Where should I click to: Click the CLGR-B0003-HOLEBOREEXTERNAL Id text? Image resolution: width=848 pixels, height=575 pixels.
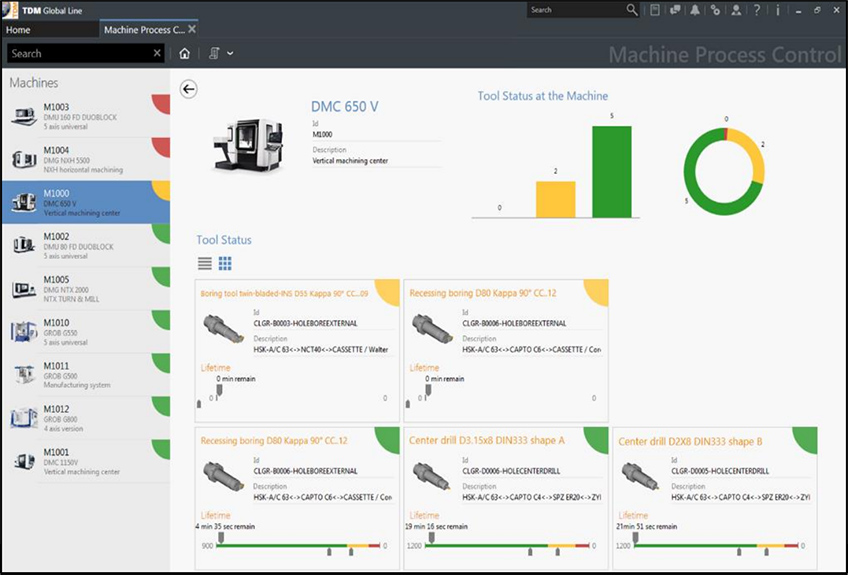[x=306, y=323]
